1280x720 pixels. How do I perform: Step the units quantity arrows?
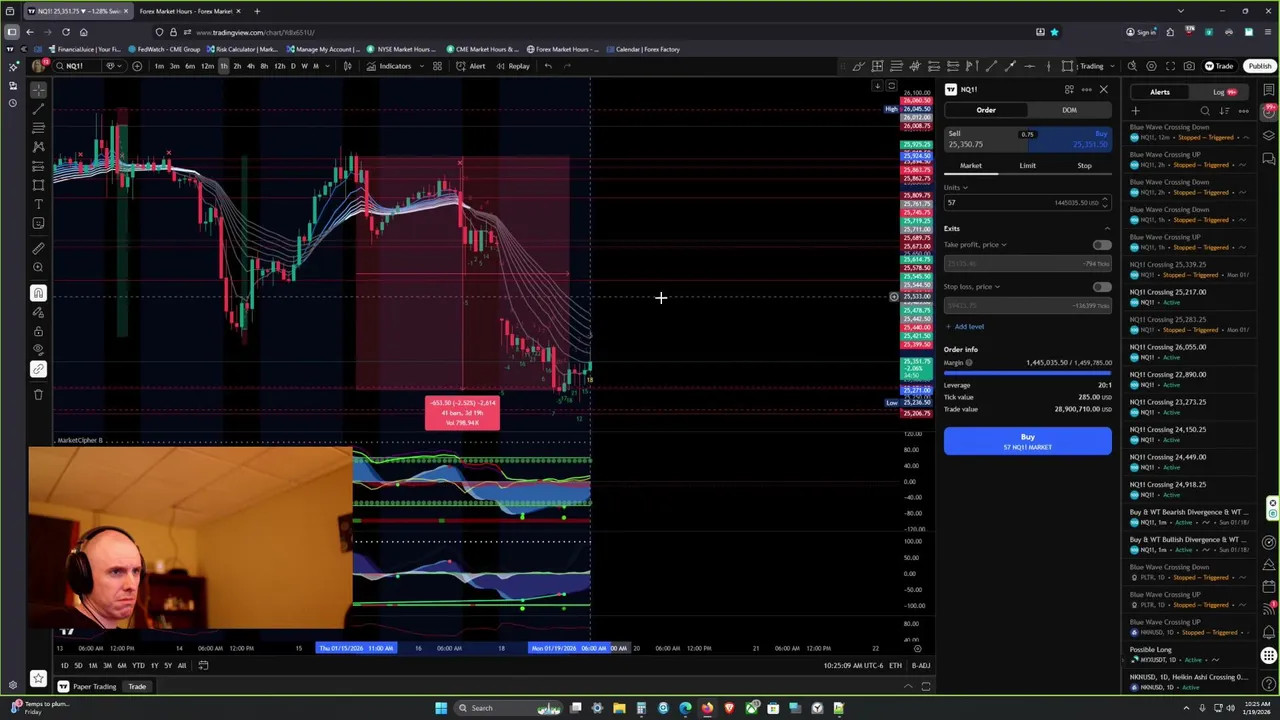(1105, 203)
